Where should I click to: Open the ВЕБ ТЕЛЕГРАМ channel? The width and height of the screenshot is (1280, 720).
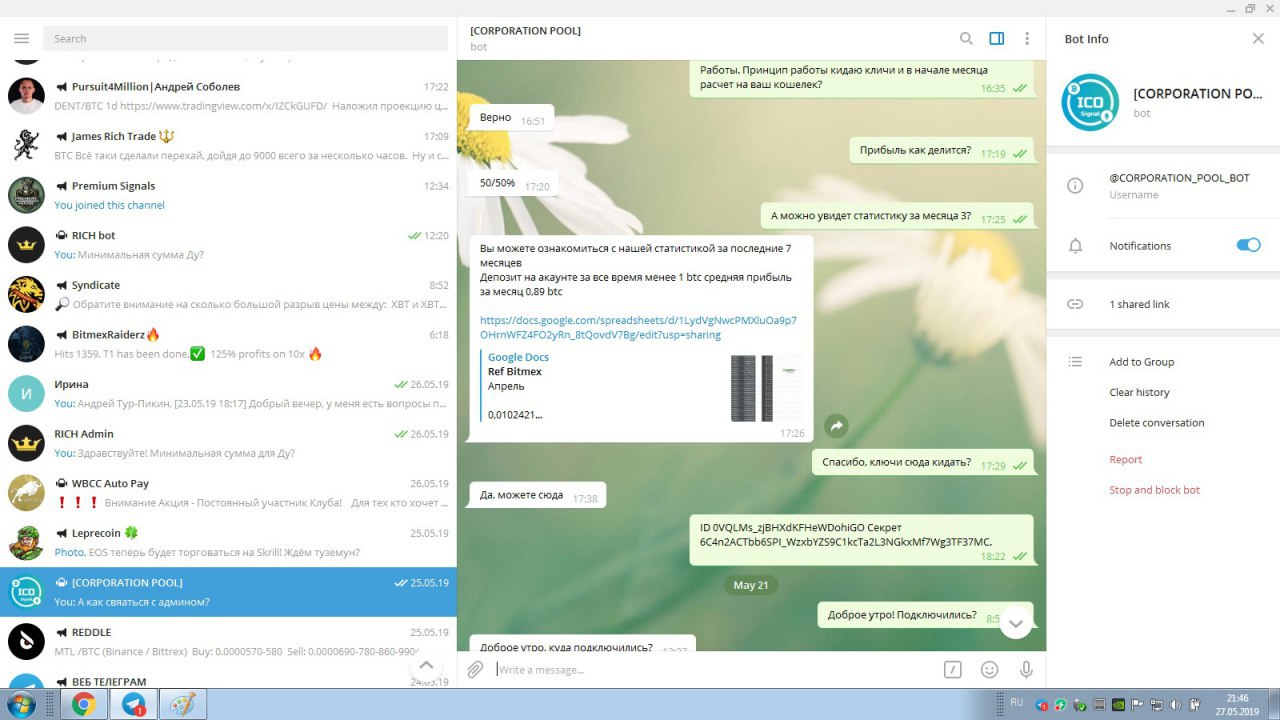228,679
